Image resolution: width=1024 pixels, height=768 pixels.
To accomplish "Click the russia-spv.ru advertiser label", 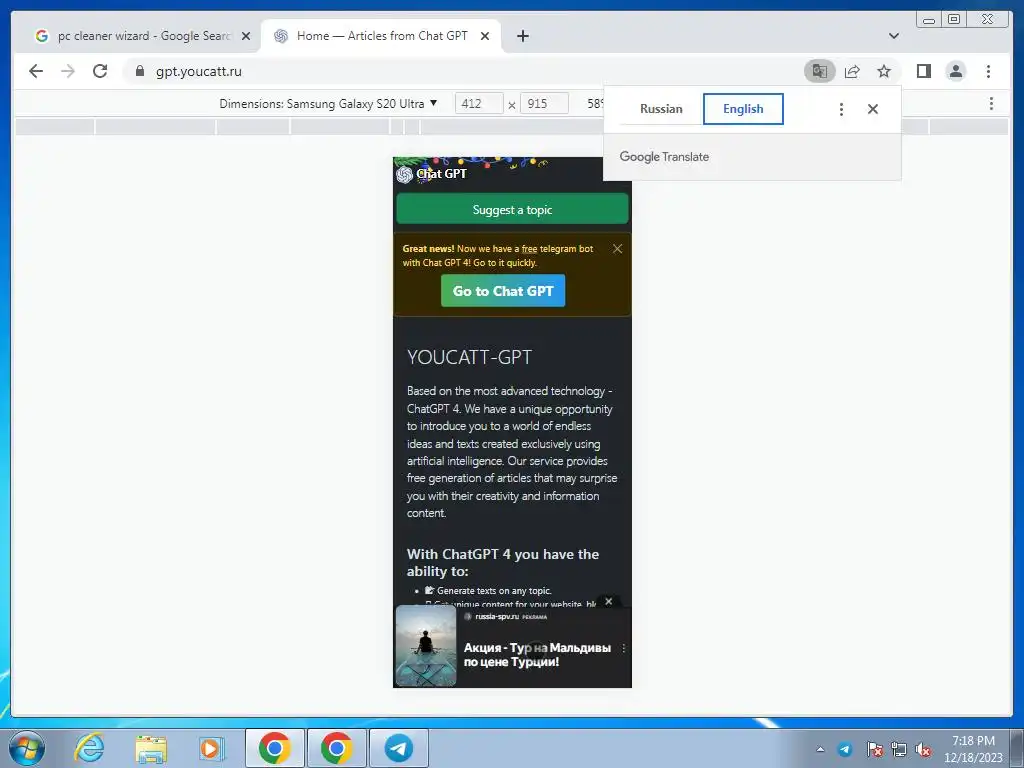I will 497,616.
